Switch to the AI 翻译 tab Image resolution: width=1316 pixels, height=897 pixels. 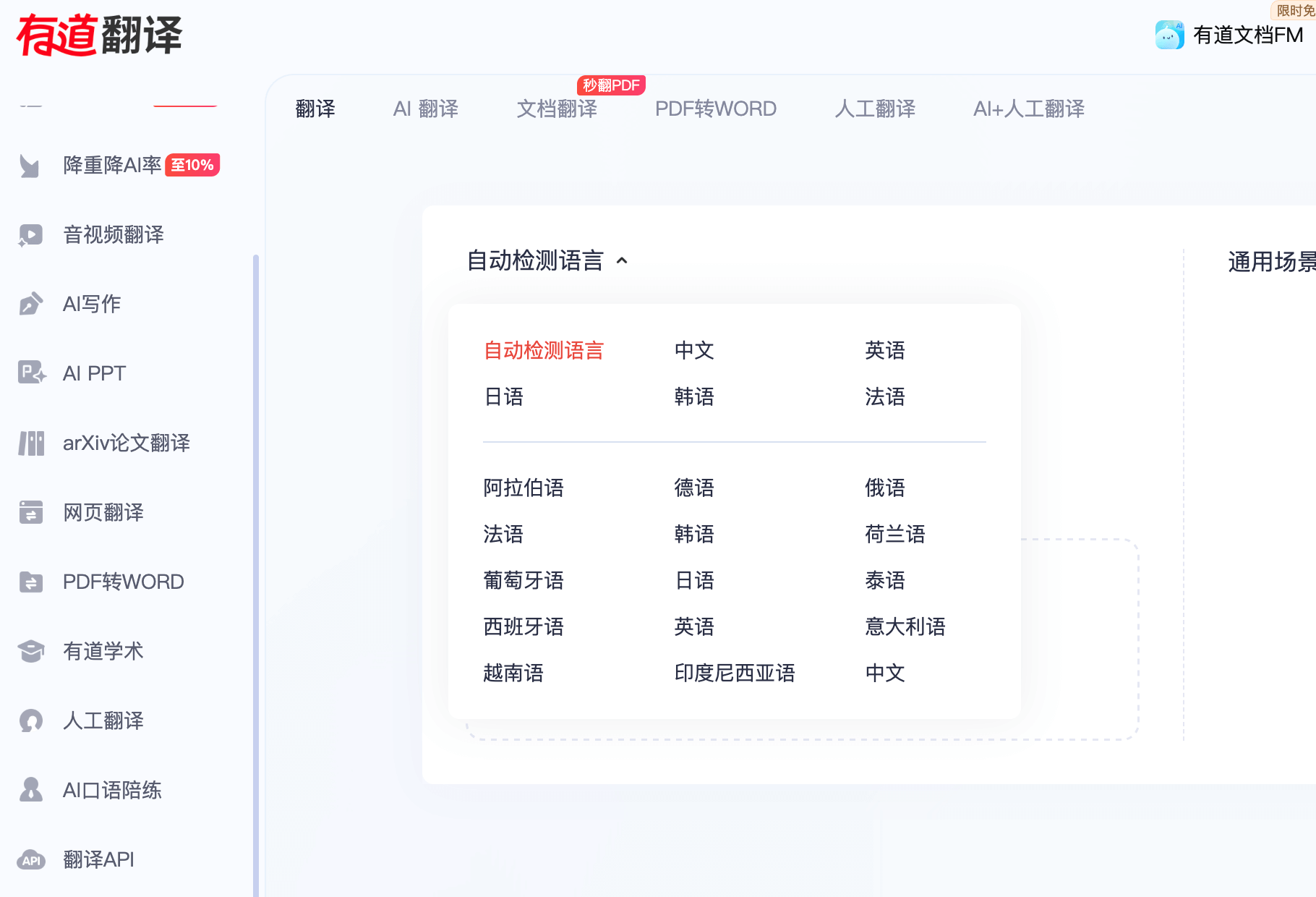(425, 109)
